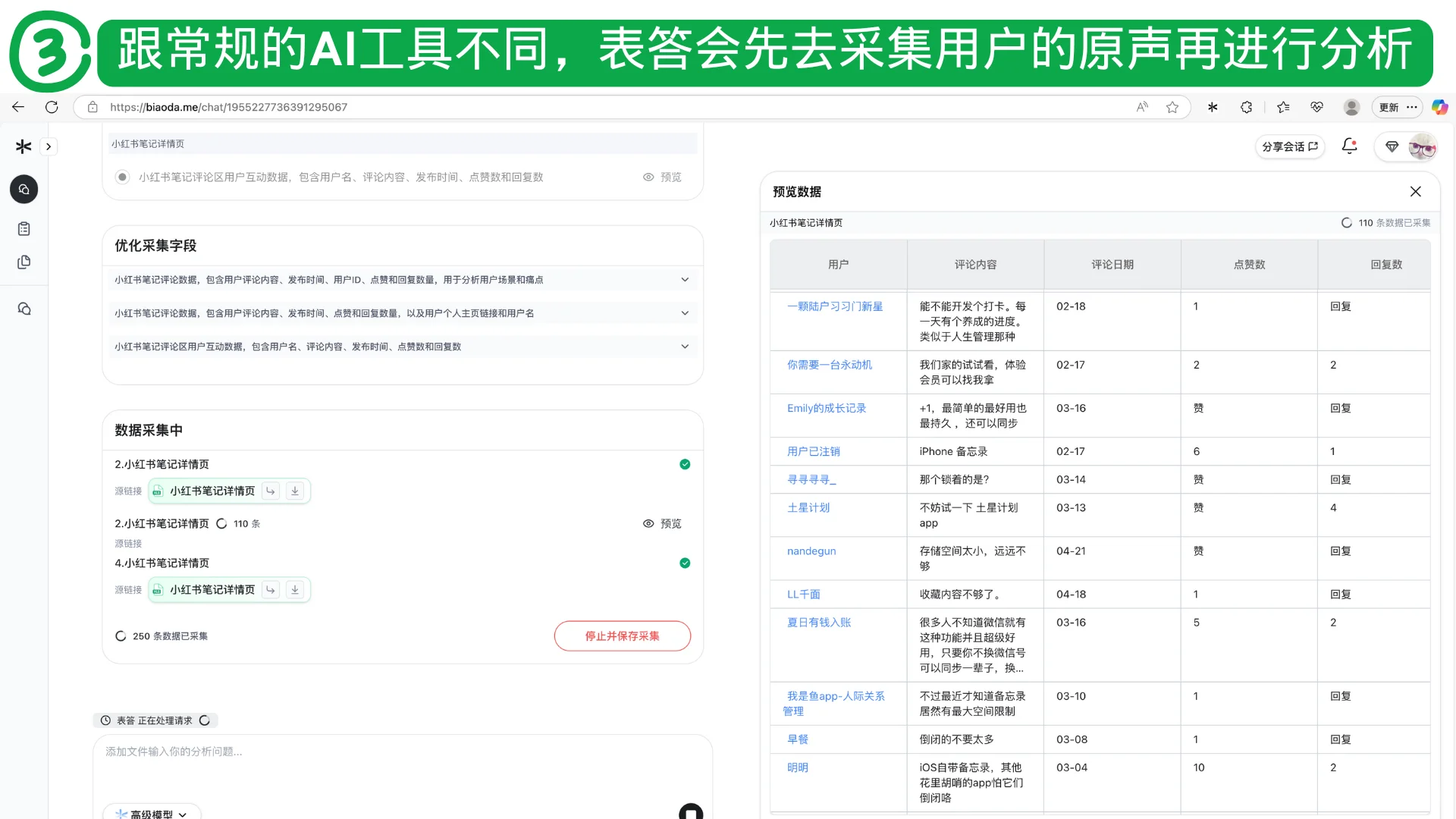1456x819 pixels.
Task: Click the premium diamond icon
Action: (x=1392, y=146)
